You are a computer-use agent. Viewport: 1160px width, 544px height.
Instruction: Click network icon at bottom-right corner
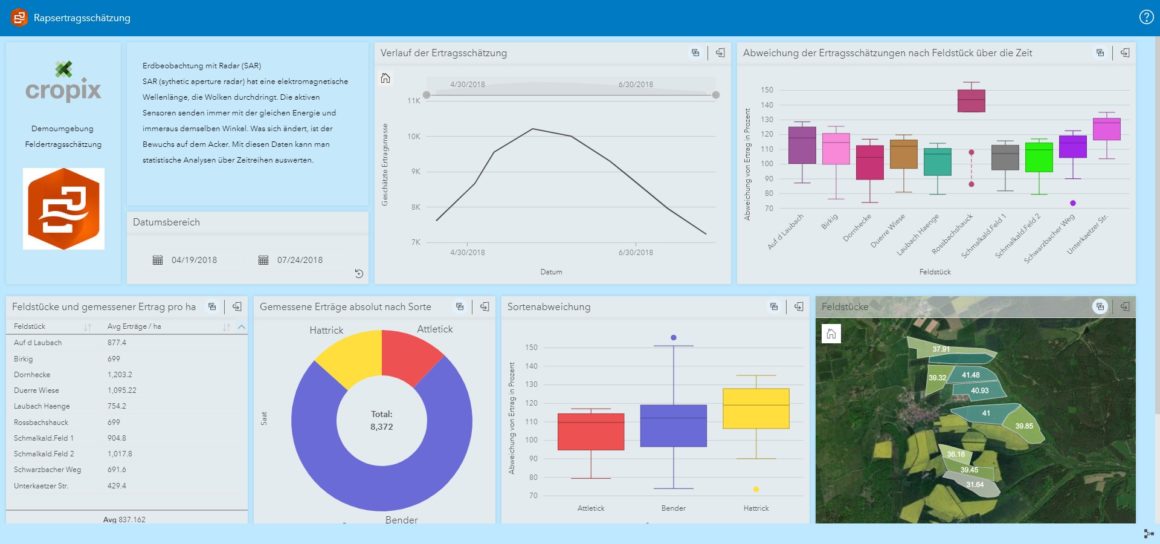(x=1148, y=534)
